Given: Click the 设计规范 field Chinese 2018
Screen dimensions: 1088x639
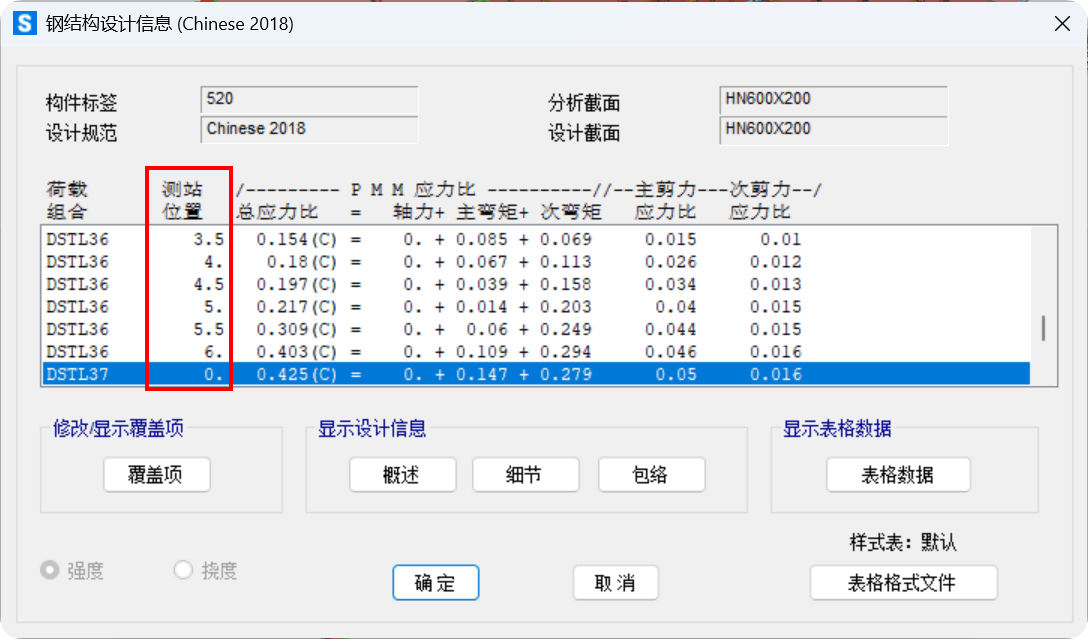Looking at the screenshot, I should pos(309,130).
